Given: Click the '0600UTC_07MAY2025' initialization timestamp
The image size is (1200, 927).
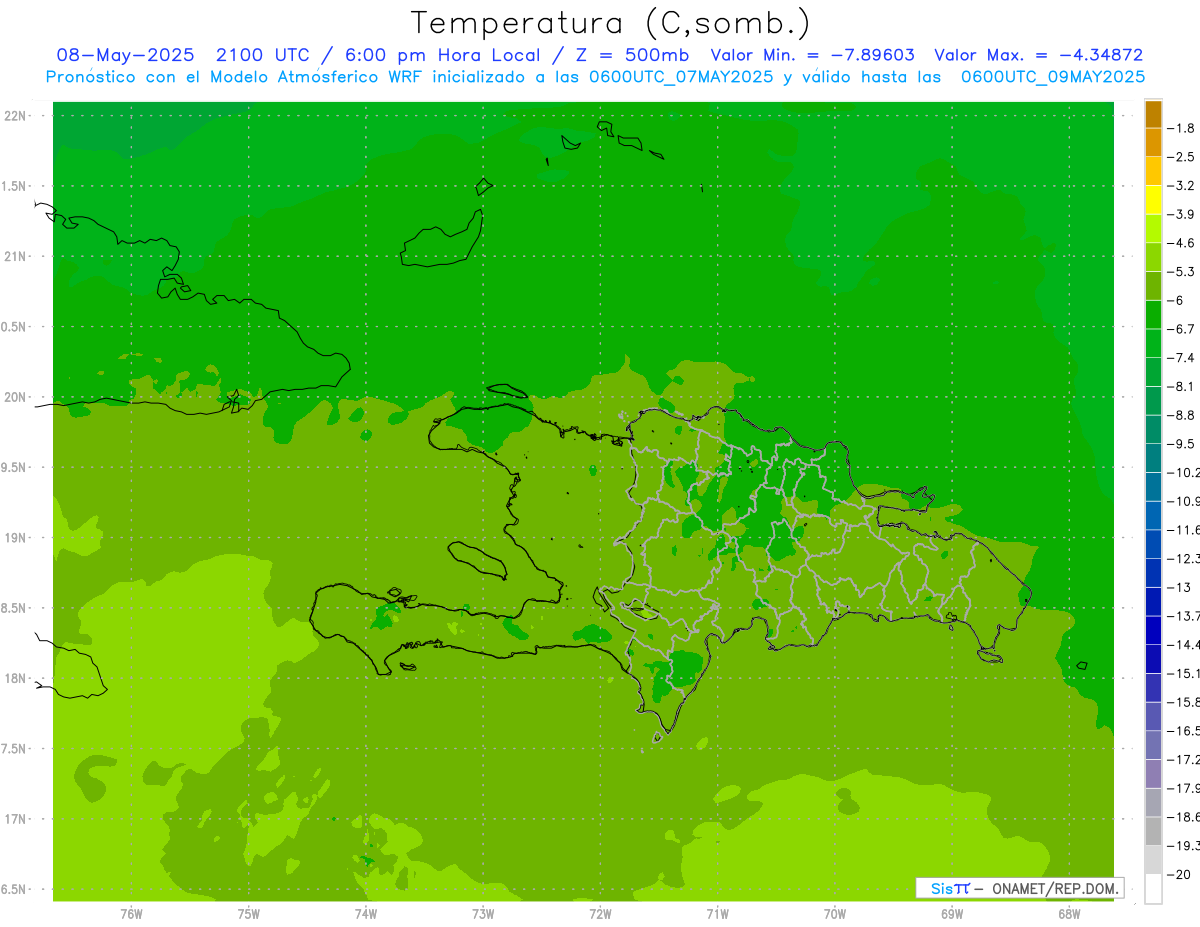Looking at the screenshot, I should point(681,77).
